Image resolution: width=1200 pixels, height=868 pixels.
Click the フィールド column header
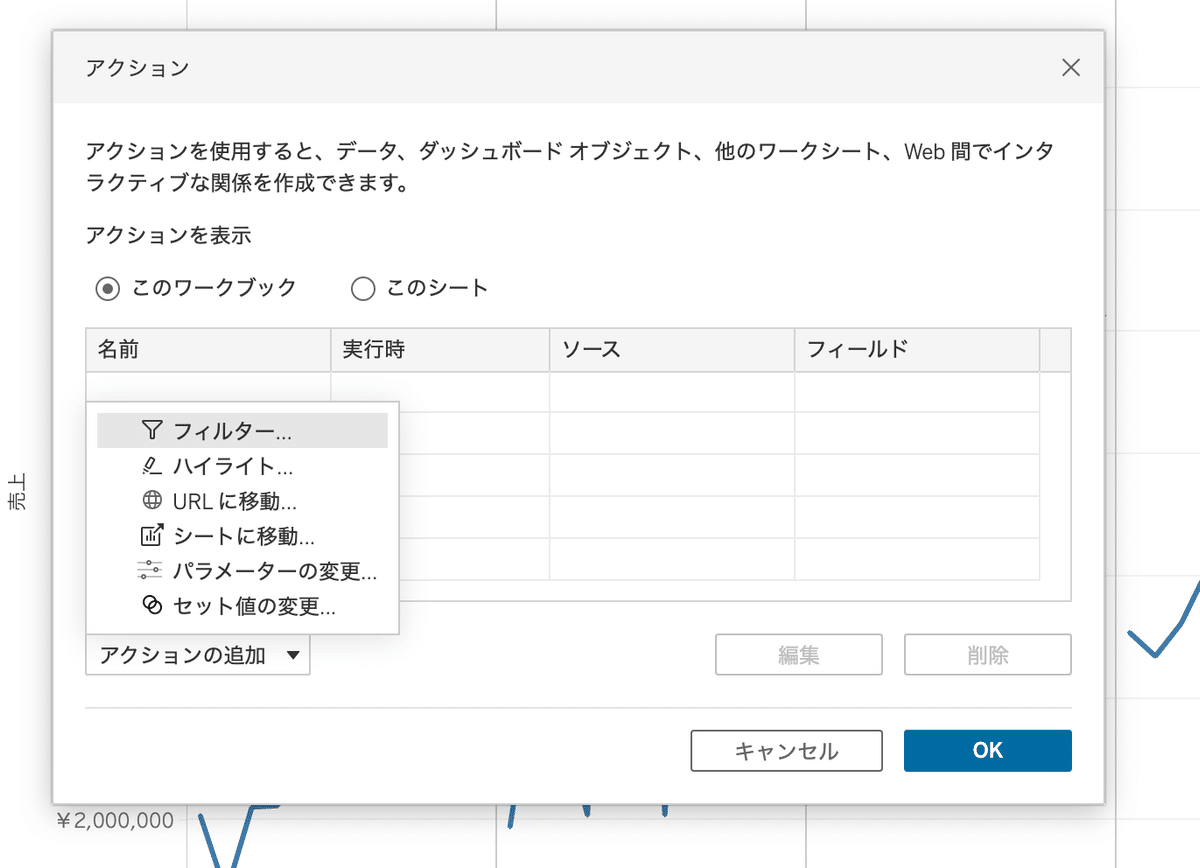pyautogui.click(x=917, y=350)
